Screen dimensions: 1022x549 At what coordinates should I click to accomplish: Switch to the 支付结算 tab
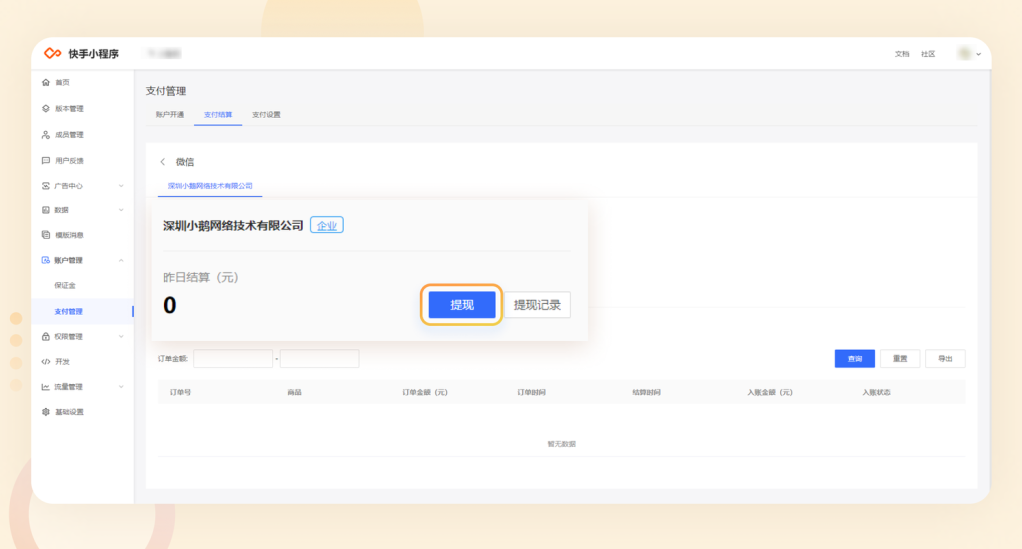[218, 115]
